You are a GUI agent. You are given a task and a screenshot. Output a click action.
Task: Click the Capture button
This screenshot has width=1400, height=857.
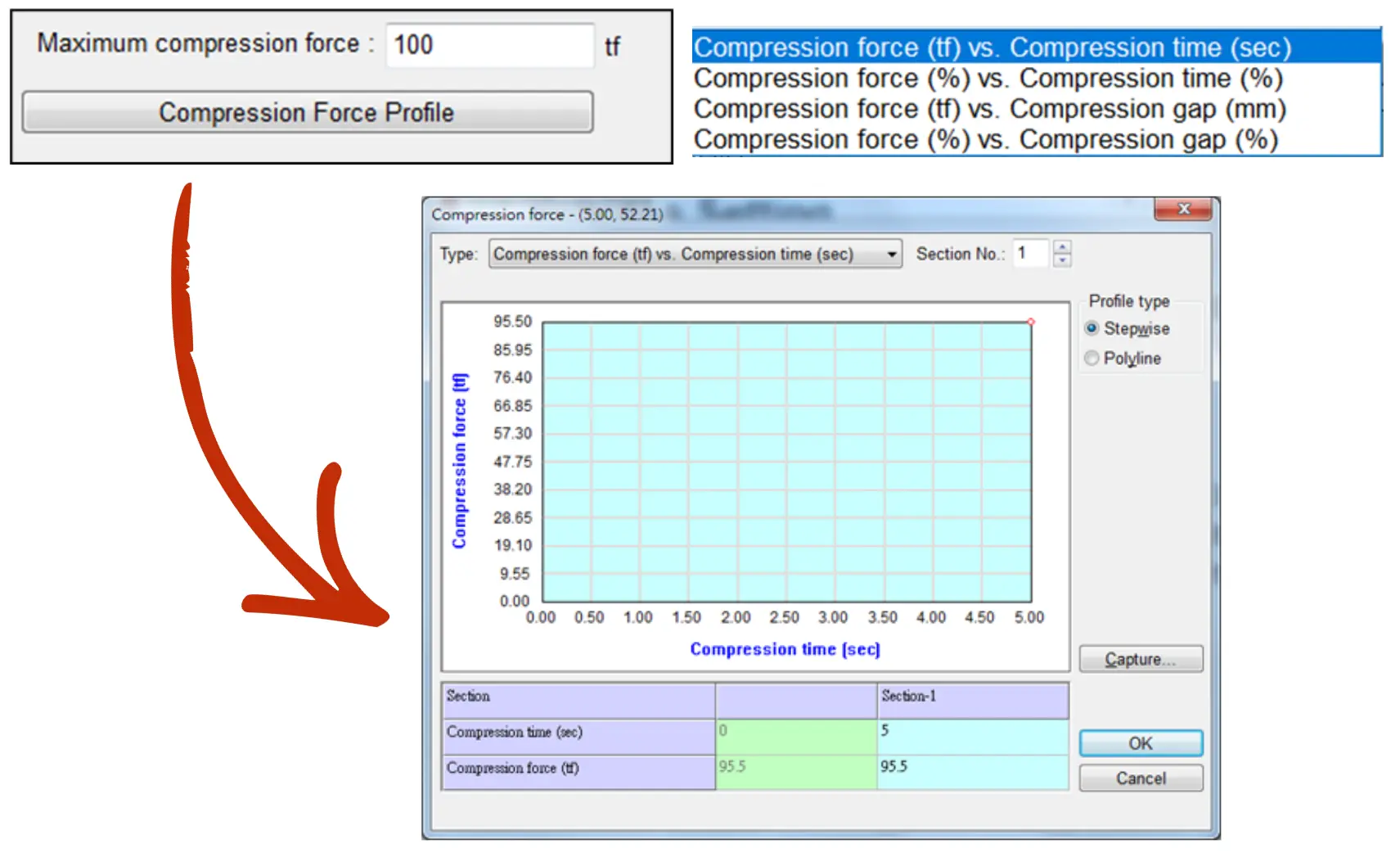[x=1140, y=659]
